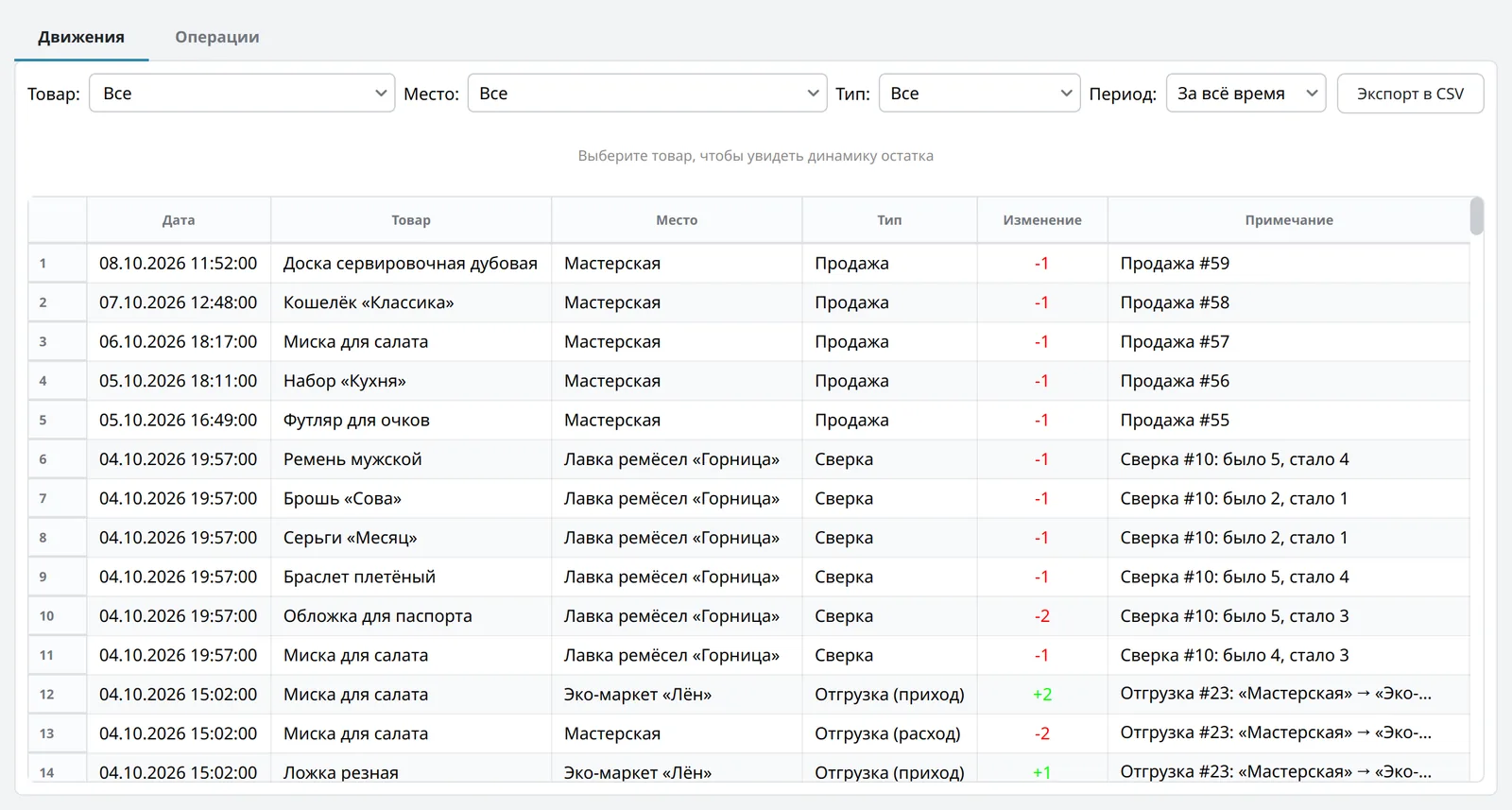Select the note Продажа #57
Viewport: 1512px width, 810px height.
point(1289,342)
